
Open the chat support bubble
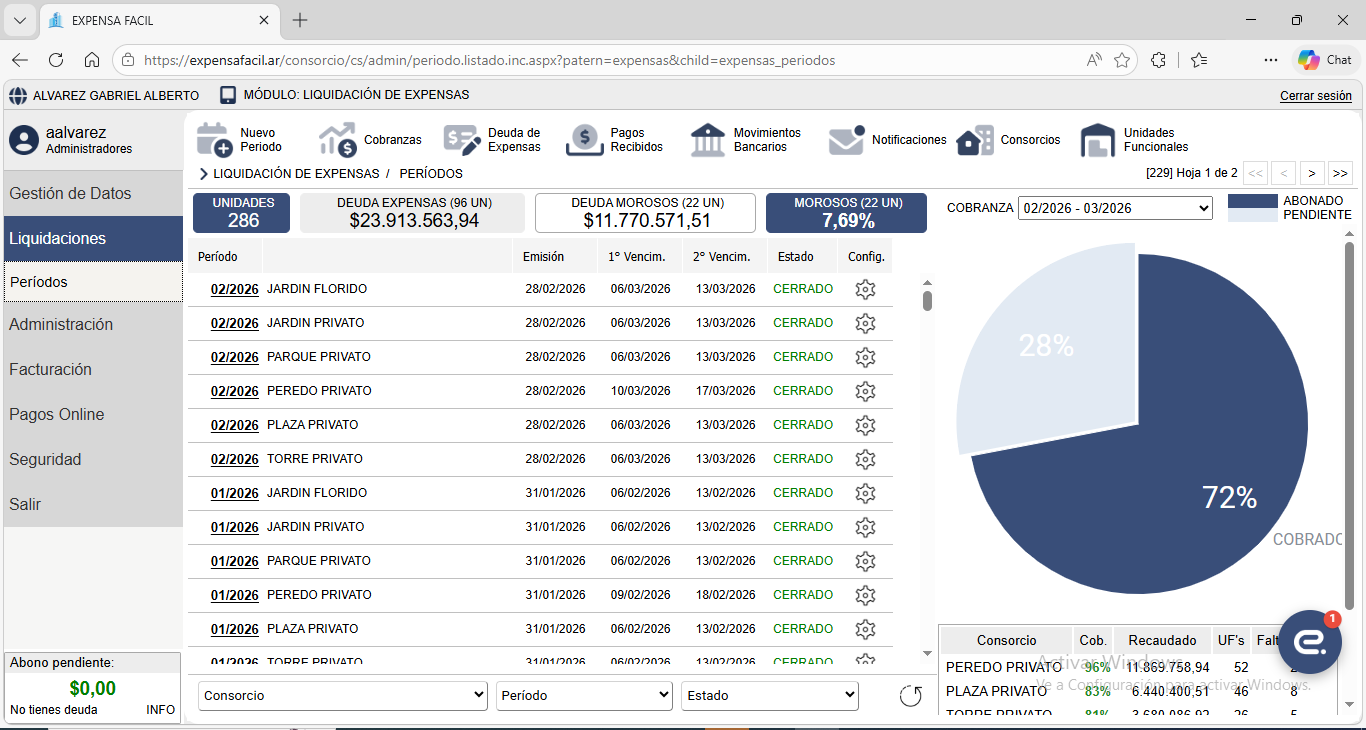pos(1309,642)
